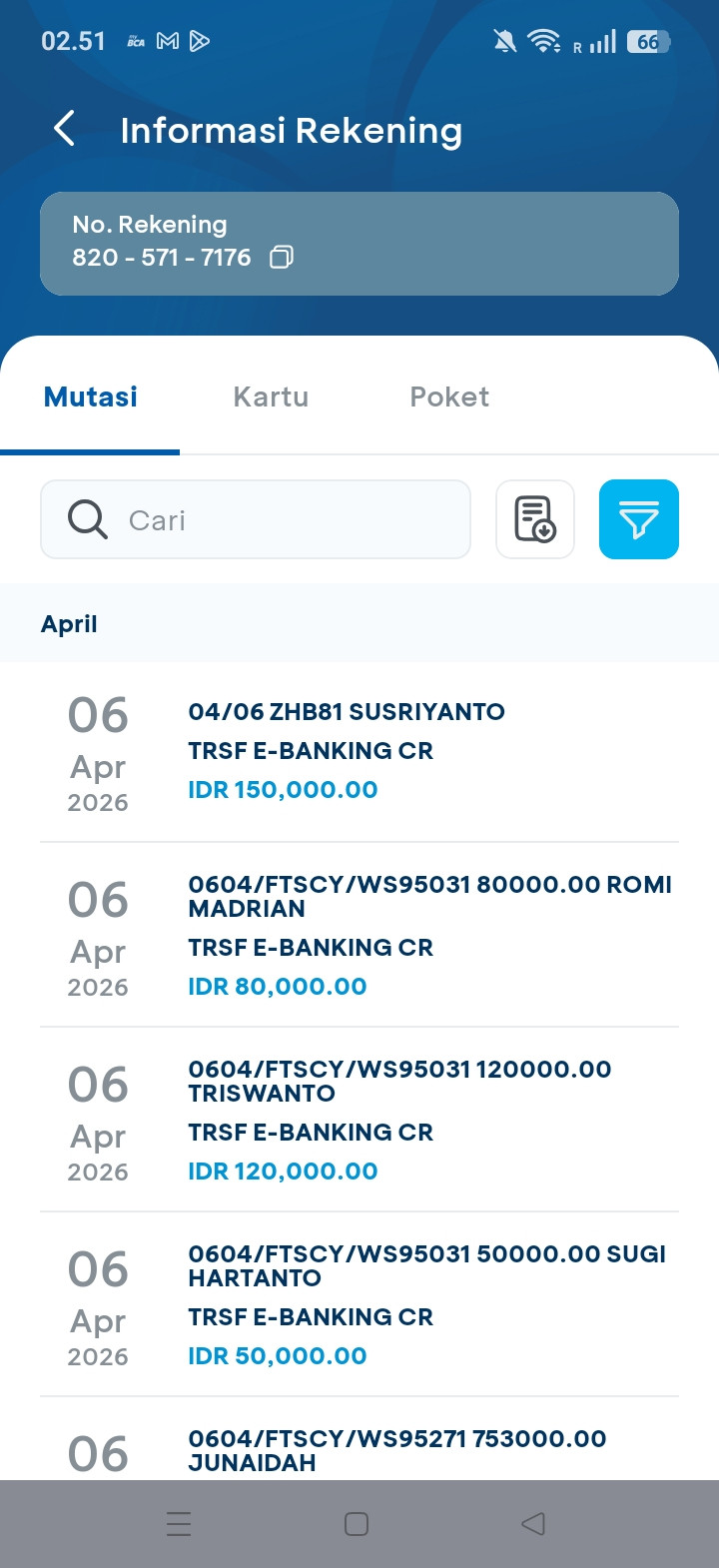
Task: Open Android recent apps menu icon
Action: (x=179, y=1524)
